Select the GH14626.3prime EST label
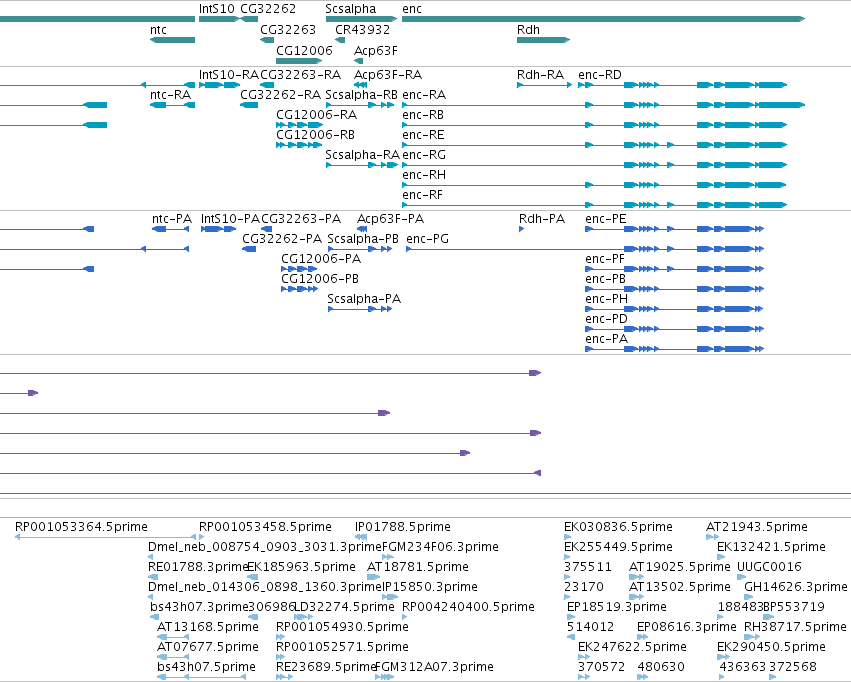The width and height of the screenshot is (851, 682). coord(796,588)
